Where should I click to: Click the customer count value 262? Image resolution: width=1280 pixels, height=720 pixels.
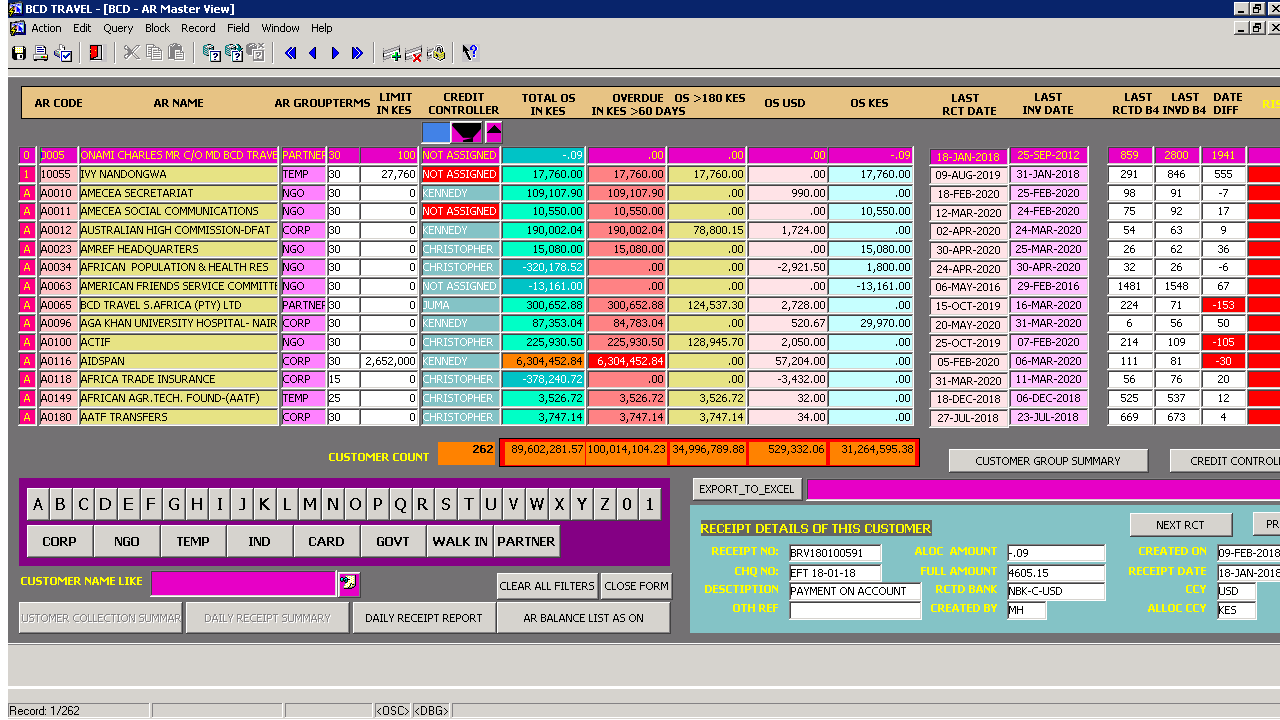[x=467, y=452]
